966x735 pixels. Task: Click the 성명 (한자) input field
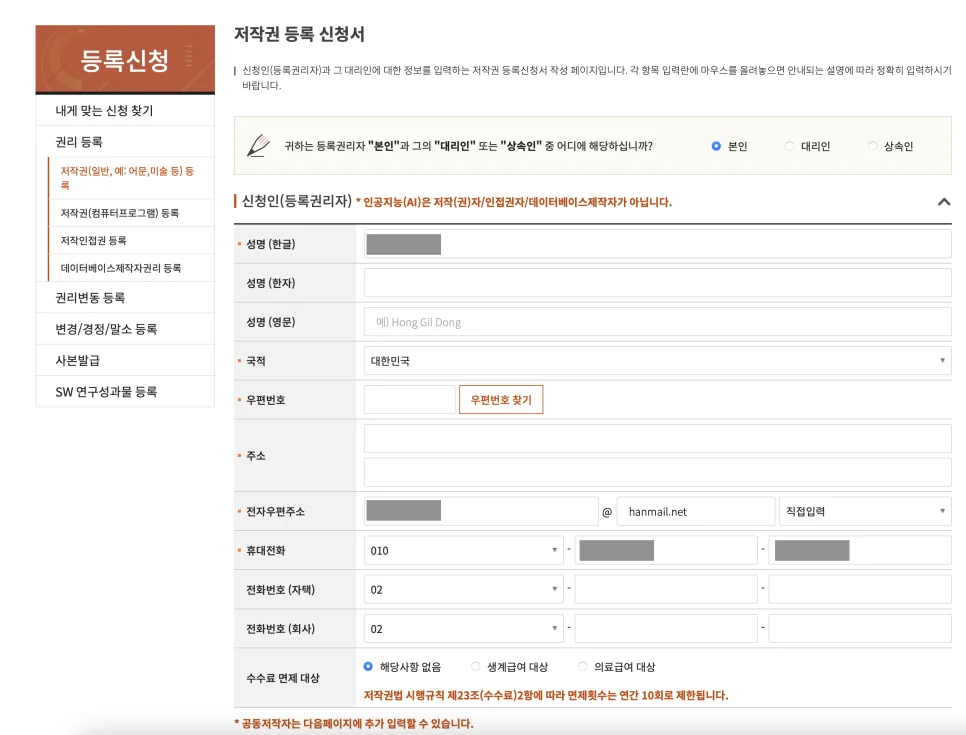pos(657,283)
